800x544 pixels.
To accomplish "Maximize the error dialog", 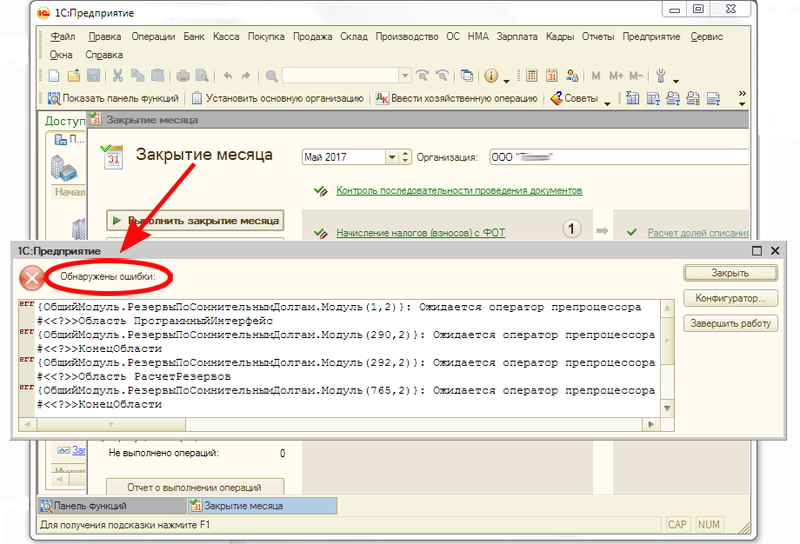I will [757, 251].
